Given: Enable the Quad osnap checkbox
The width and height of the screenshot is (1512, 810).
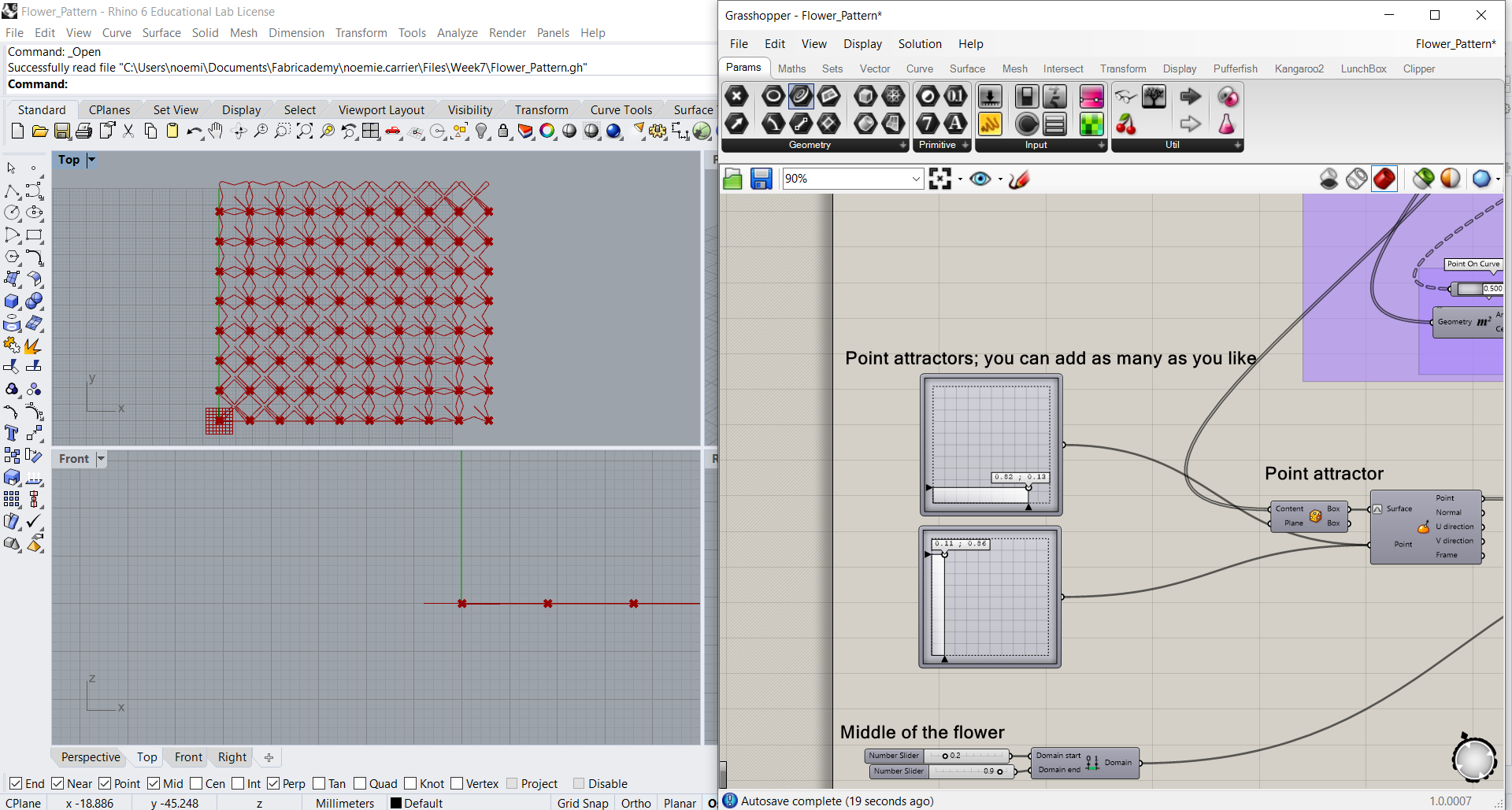Looking at the screenshot, I should click(x=360, y=783).
